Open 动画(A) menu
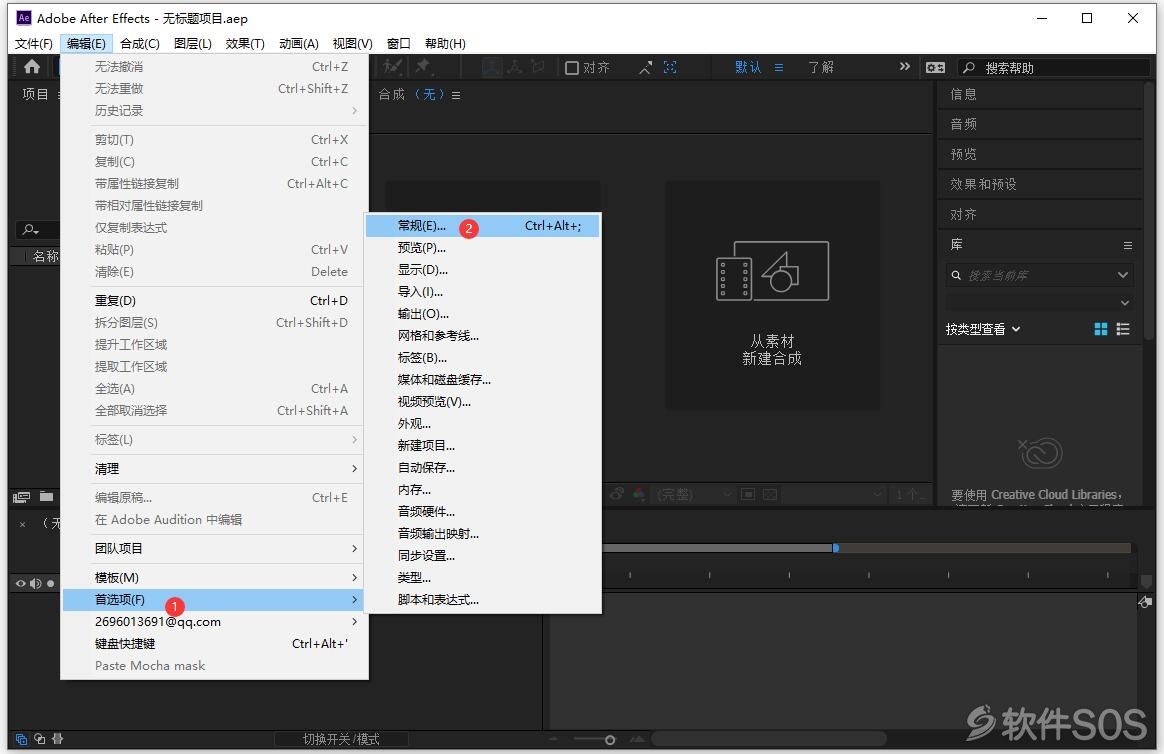The height and width of the screenshot is (754, 1164). 298,43
